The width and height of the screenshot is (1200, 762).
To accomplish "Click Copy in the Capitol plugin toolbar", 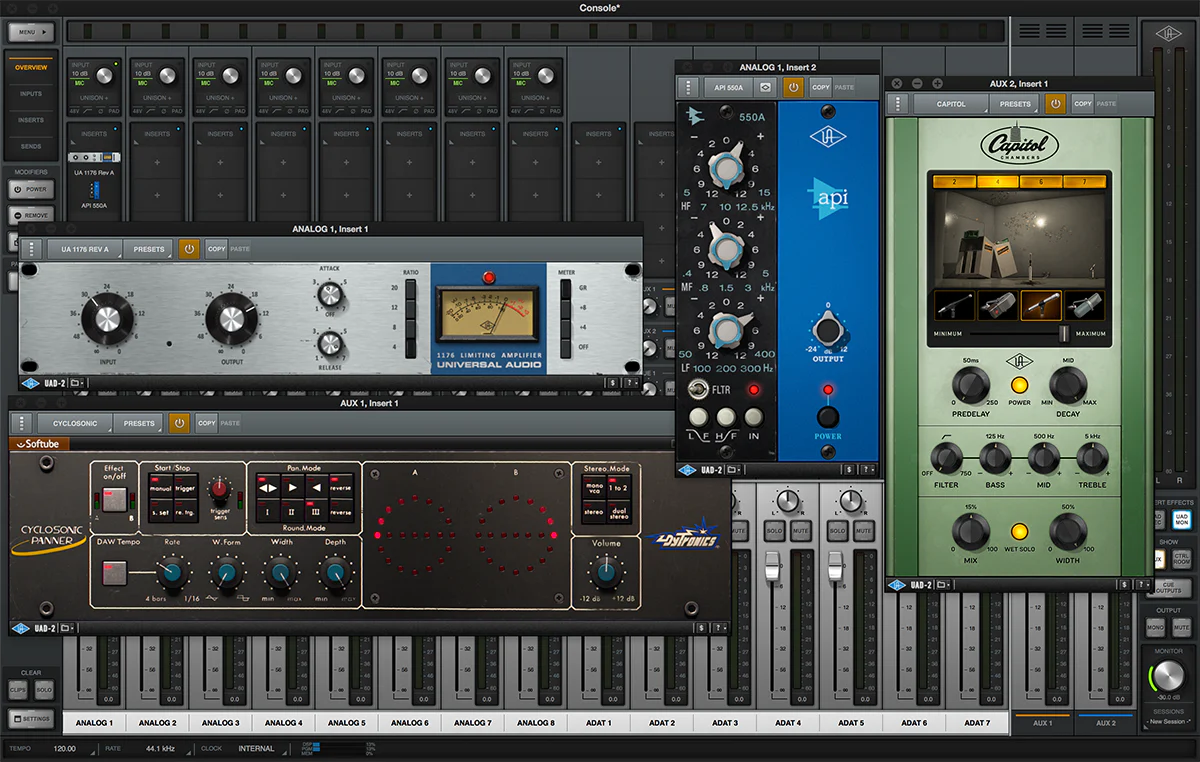I will tap(1082, 104).
